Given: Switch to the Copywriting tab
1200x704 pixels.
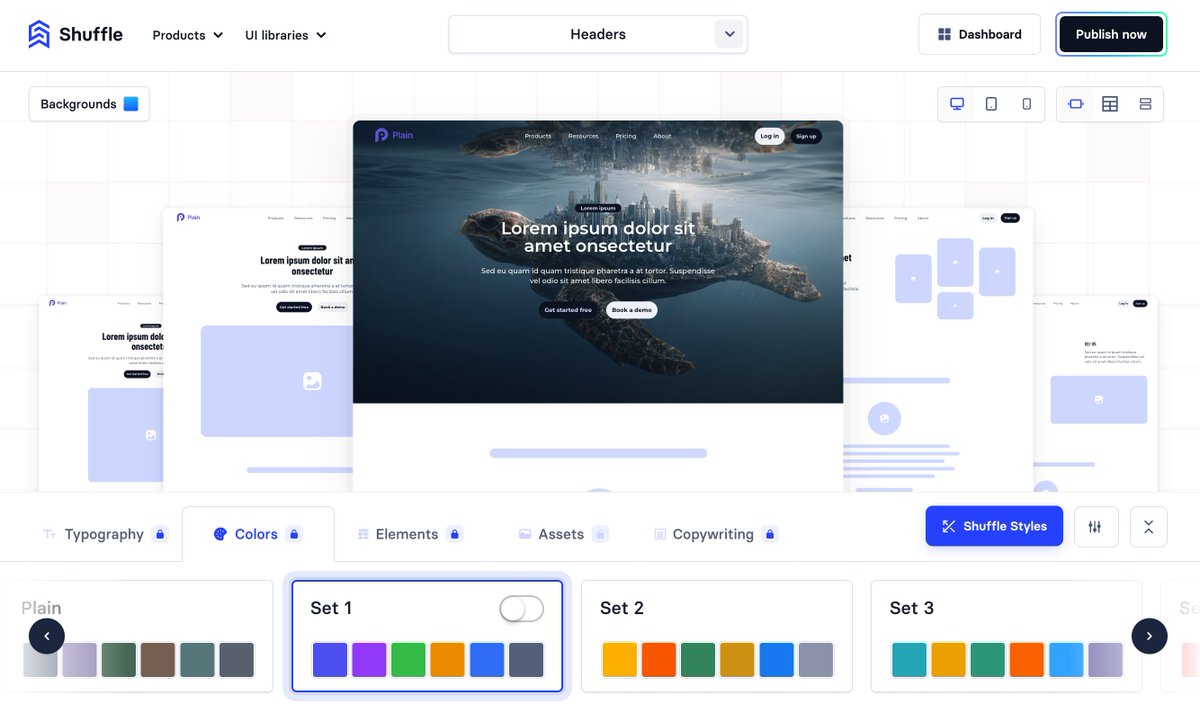Looking at the screenshot, I should tap(713, 534).
